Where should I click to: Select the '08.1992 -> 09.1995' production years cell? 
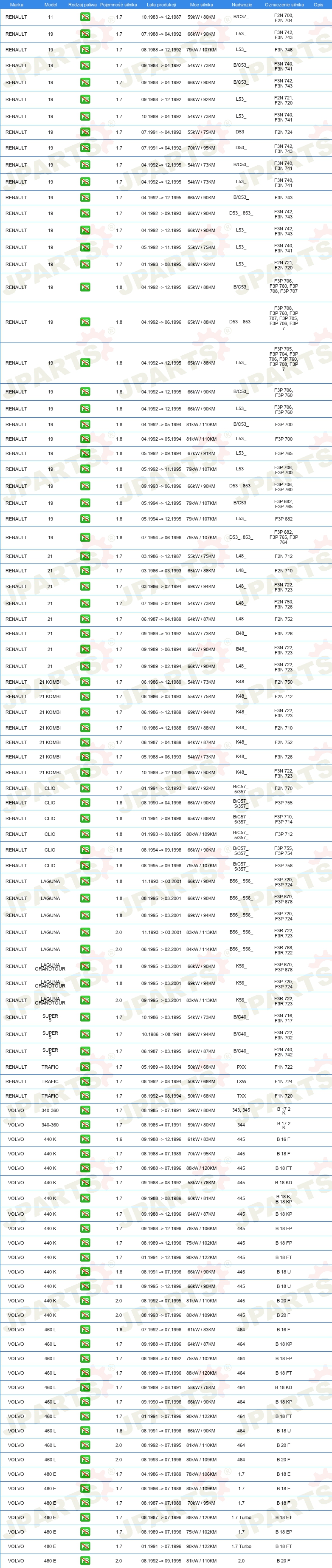click(x=161, y=1561)
